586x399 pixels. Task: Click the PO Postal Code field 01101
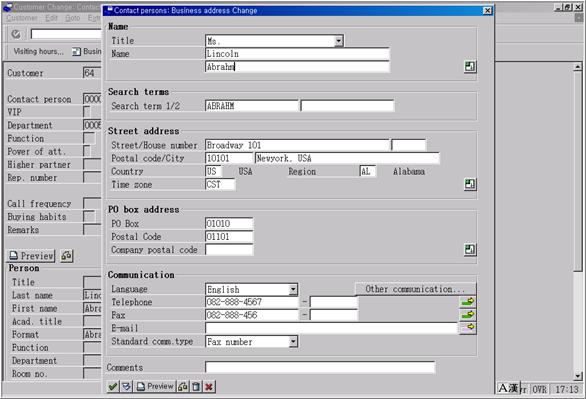pos(229,236)
